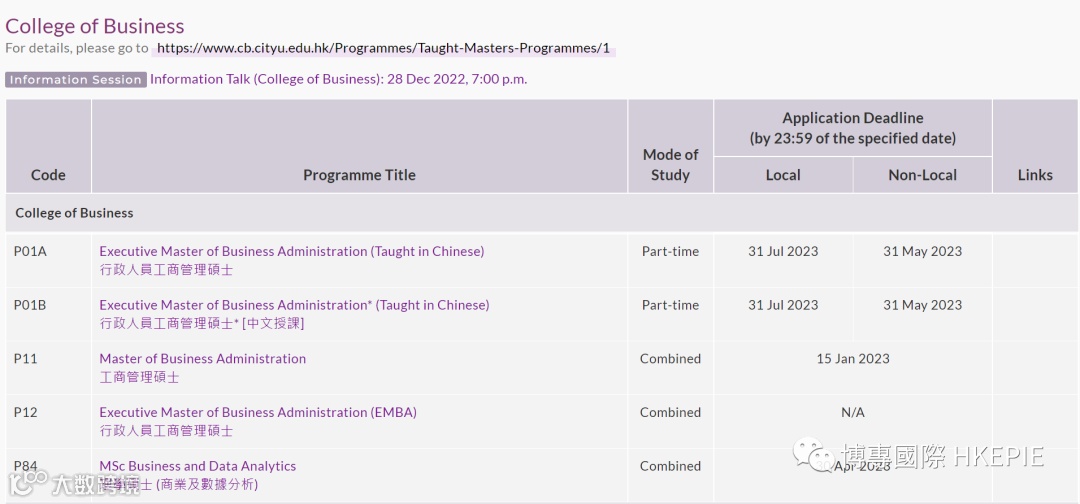Select code cell P01A
The width and height of the screenshot is (1080, 504).
tap(48, 260)
